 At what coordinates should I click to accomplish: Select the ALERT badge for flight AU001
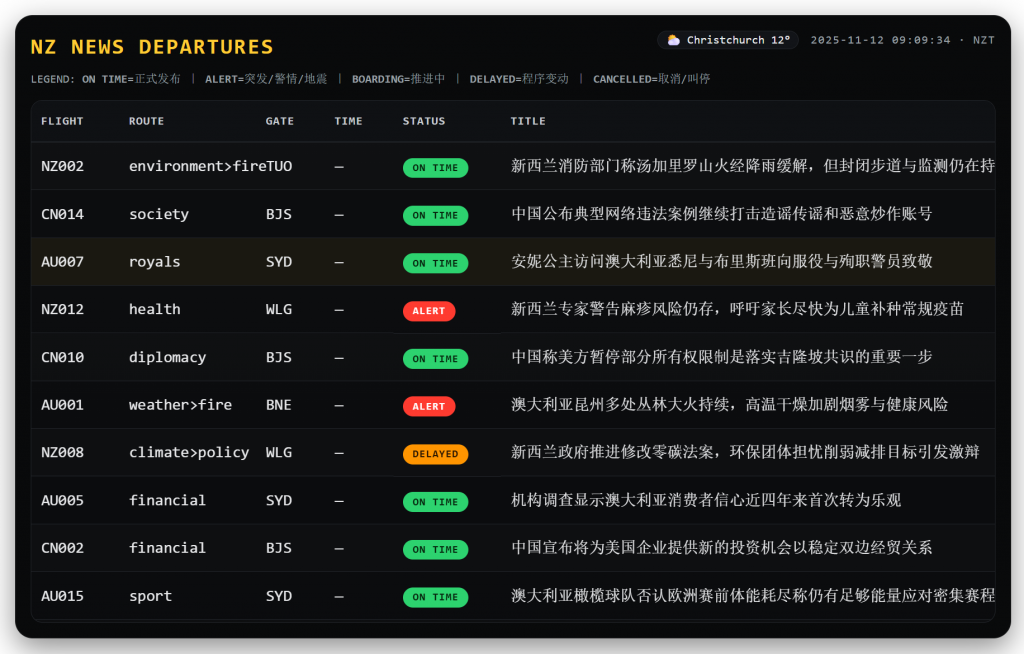[429, 406]
